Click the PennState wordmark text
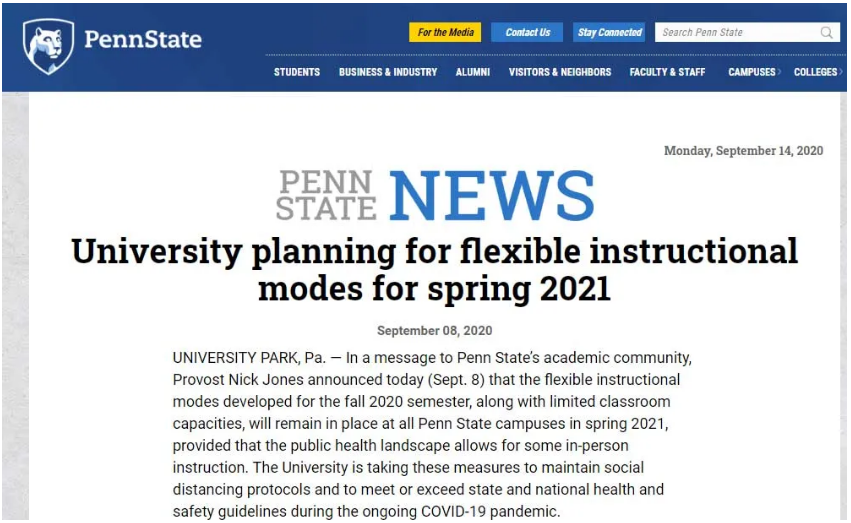Viewport: 851px width, 523px height. pos(143,40)
